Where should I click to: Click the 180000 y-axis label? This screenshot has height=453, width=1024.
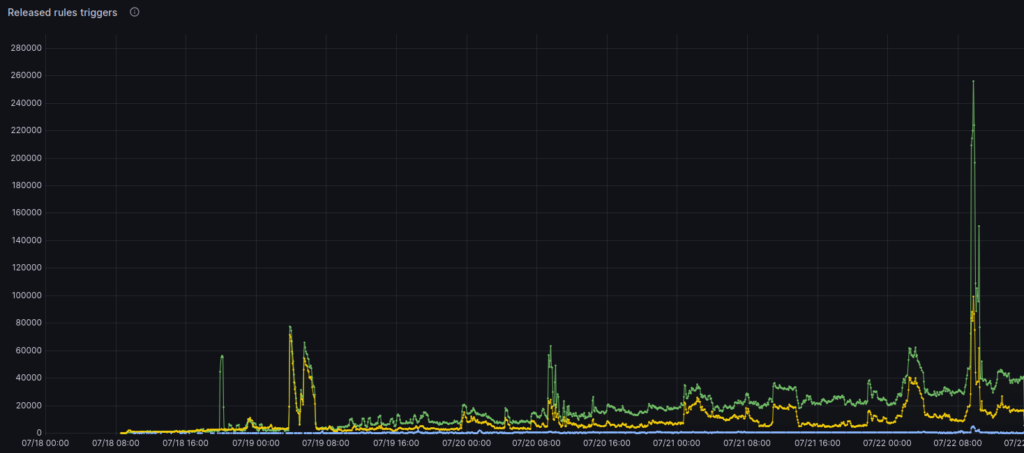[25, 185]
